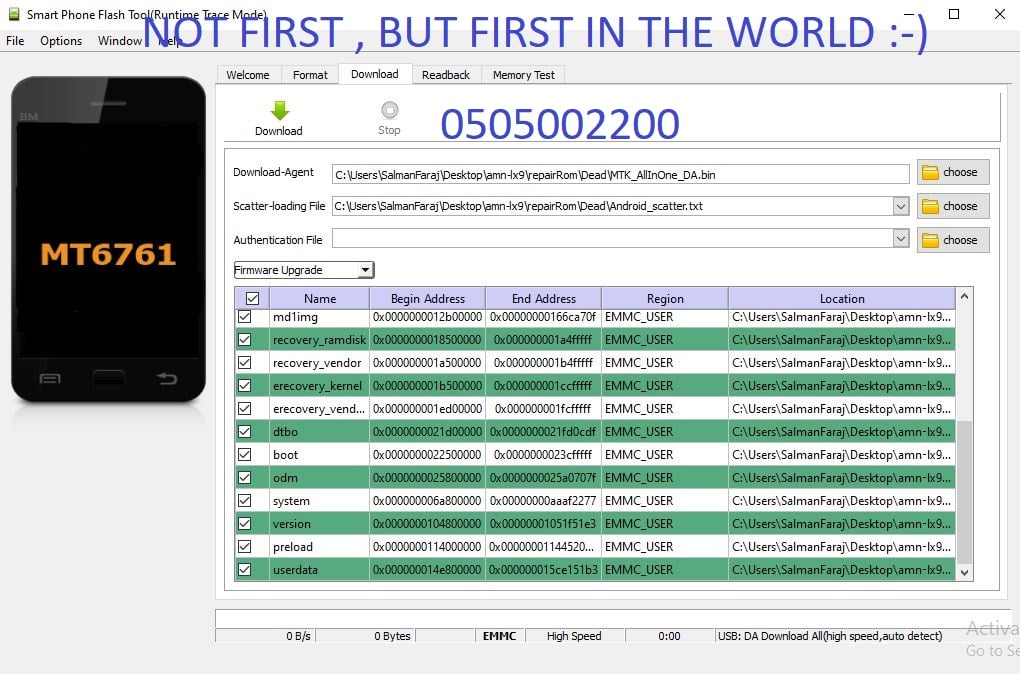Click the Name column header
The width and height of the screenshot is (1020, 674).
pos(319,299)
